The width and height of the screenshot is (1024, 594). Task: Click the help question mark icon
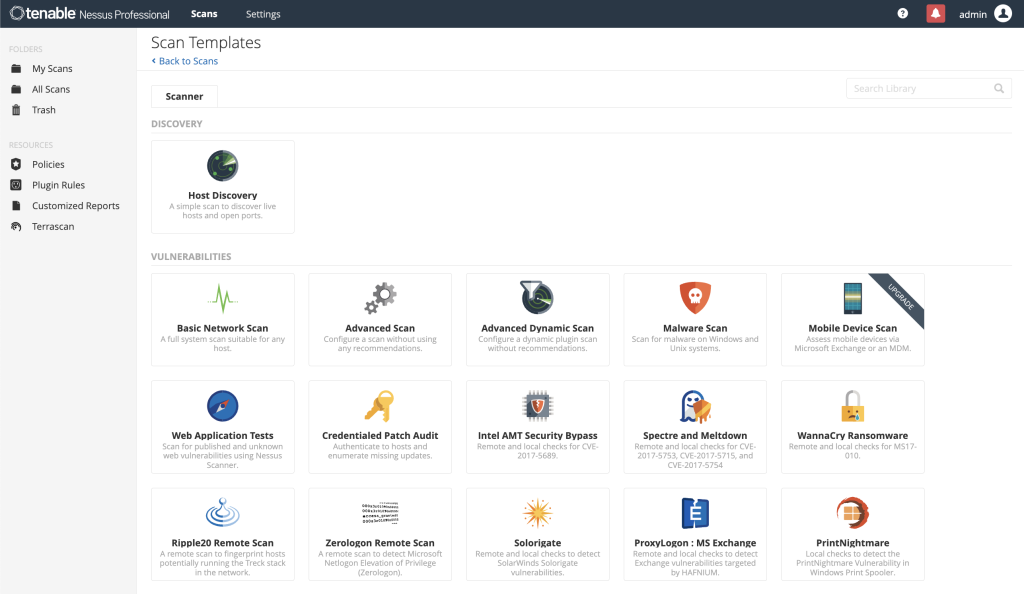903,14
